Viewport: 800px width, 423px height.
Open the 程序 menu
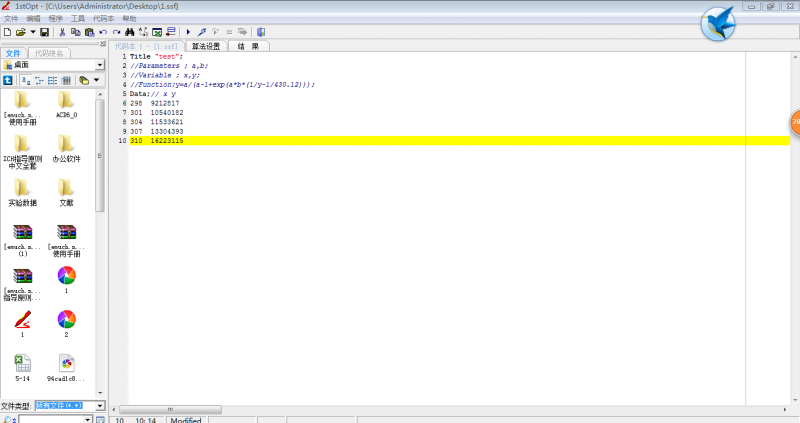point(55,18)
